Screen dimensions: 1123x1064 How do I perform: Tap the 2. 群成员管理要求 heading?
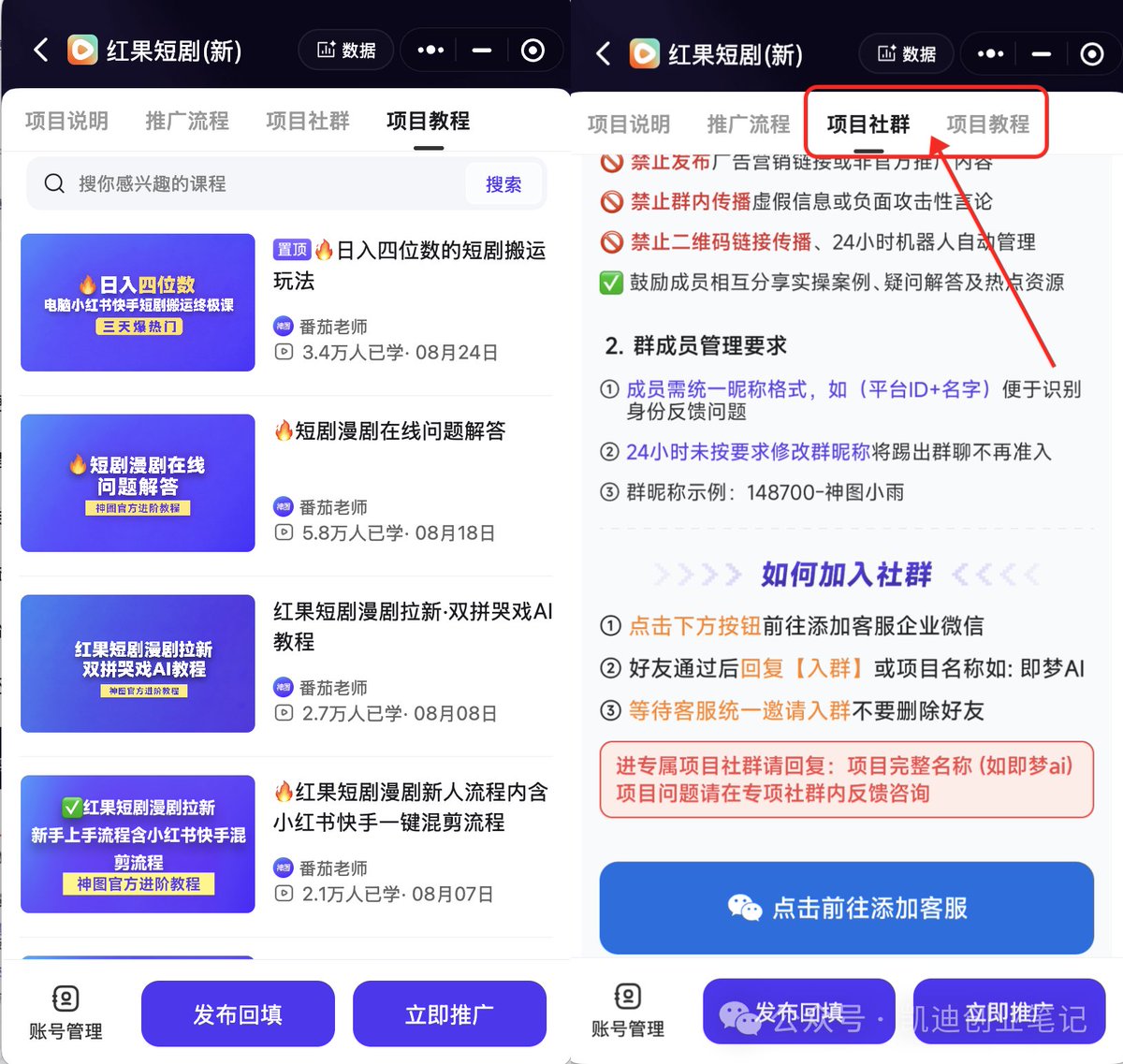pos(696,345)
